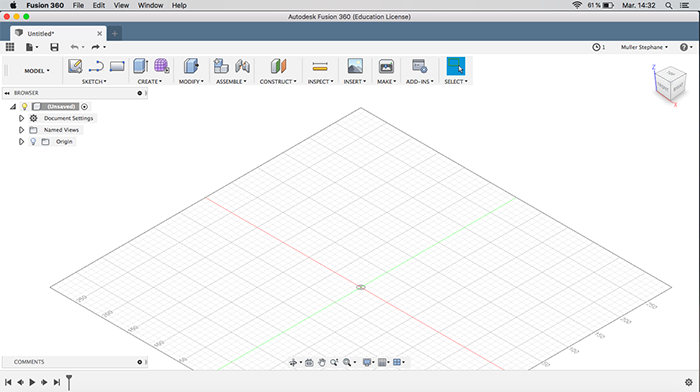Open the CREATE dropdown menu
700x392 pixels.
pos(150,82)
